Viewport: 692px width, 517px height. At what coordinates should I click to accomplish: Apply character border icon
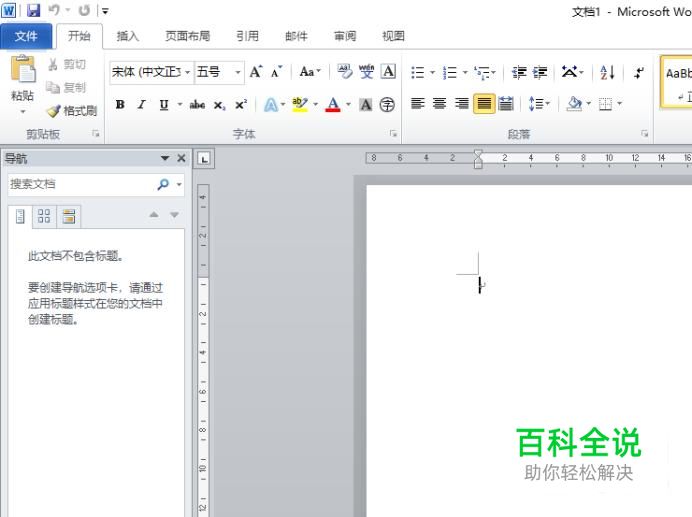point(388,71)
